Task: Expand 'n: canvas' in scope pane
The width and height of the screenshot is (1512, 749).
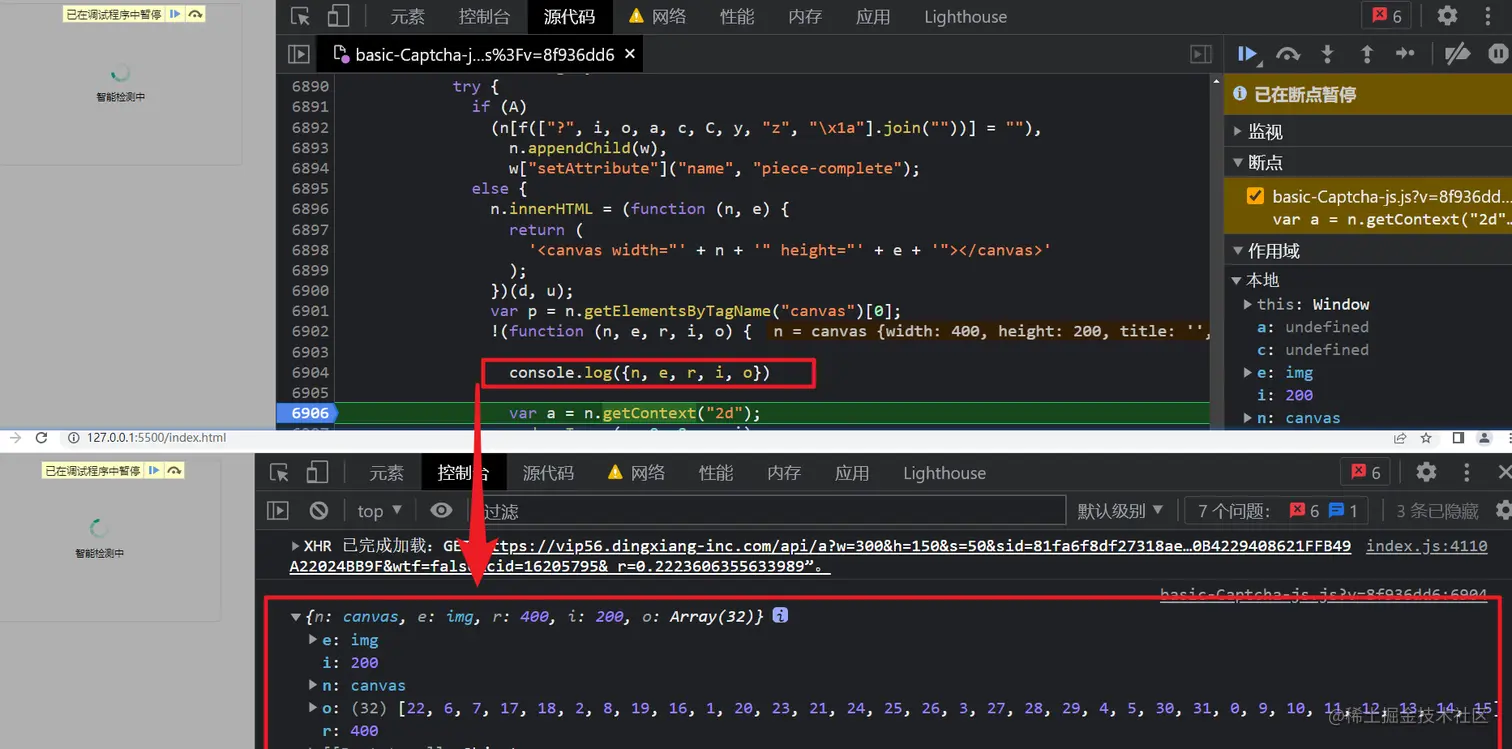Action: click(x=1247, y=418)
